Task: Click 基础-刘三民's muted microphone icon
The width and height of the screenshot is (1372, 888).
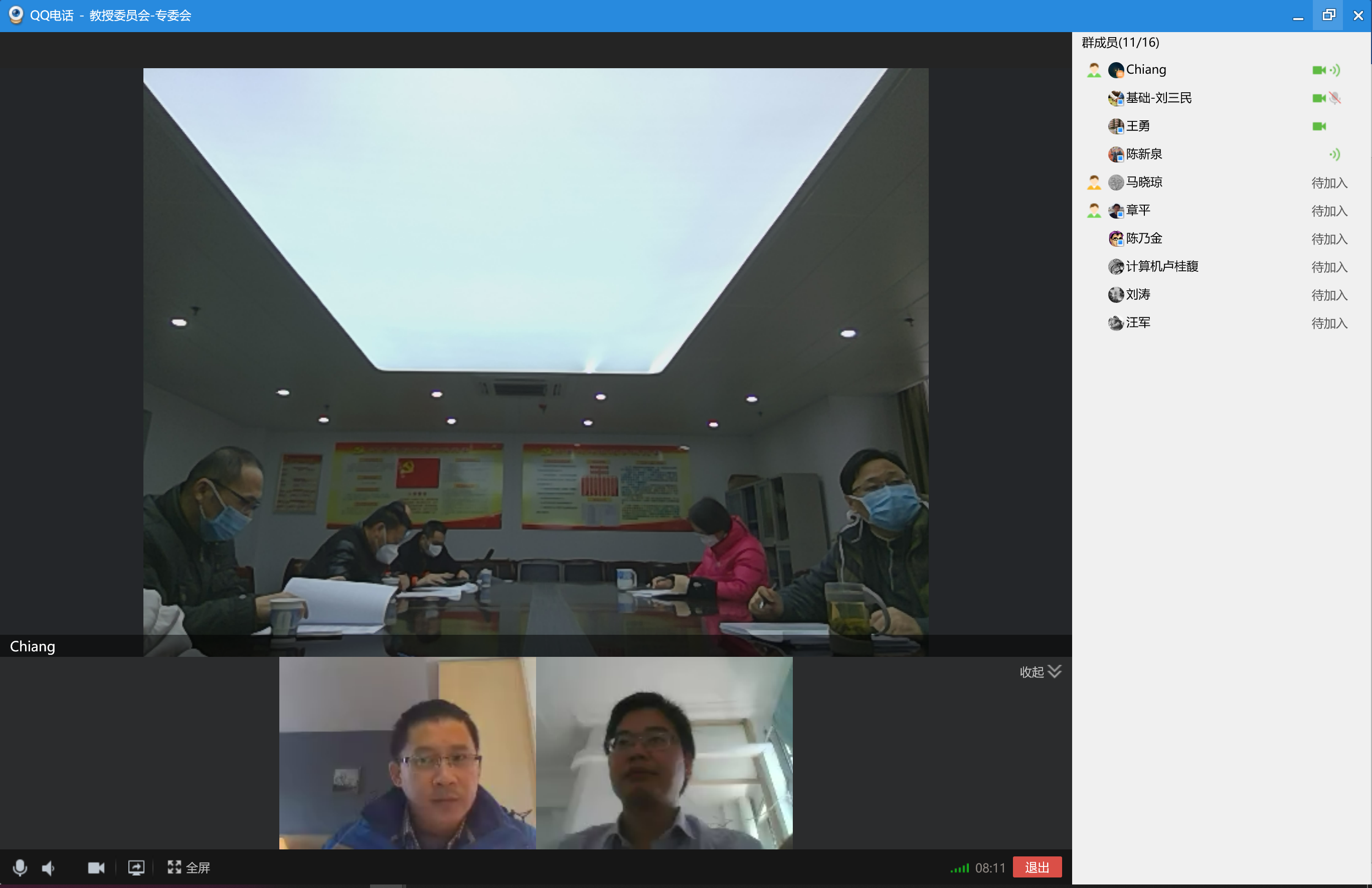Action: pos(1335,99)
